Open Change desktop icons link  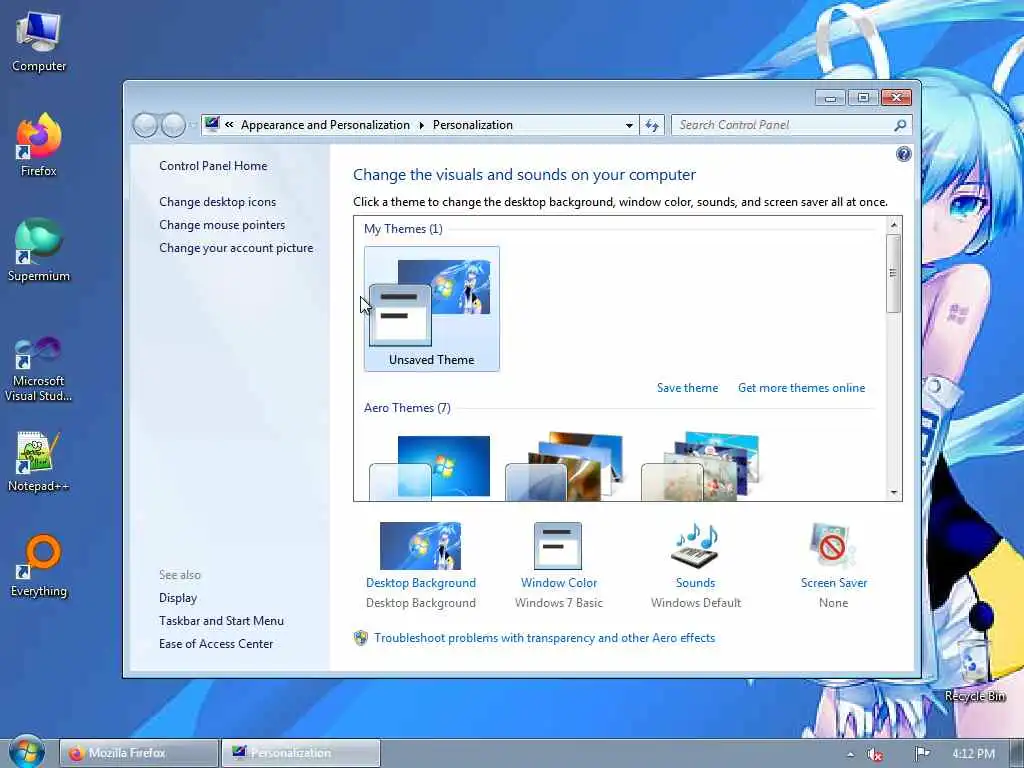[217, 202]
